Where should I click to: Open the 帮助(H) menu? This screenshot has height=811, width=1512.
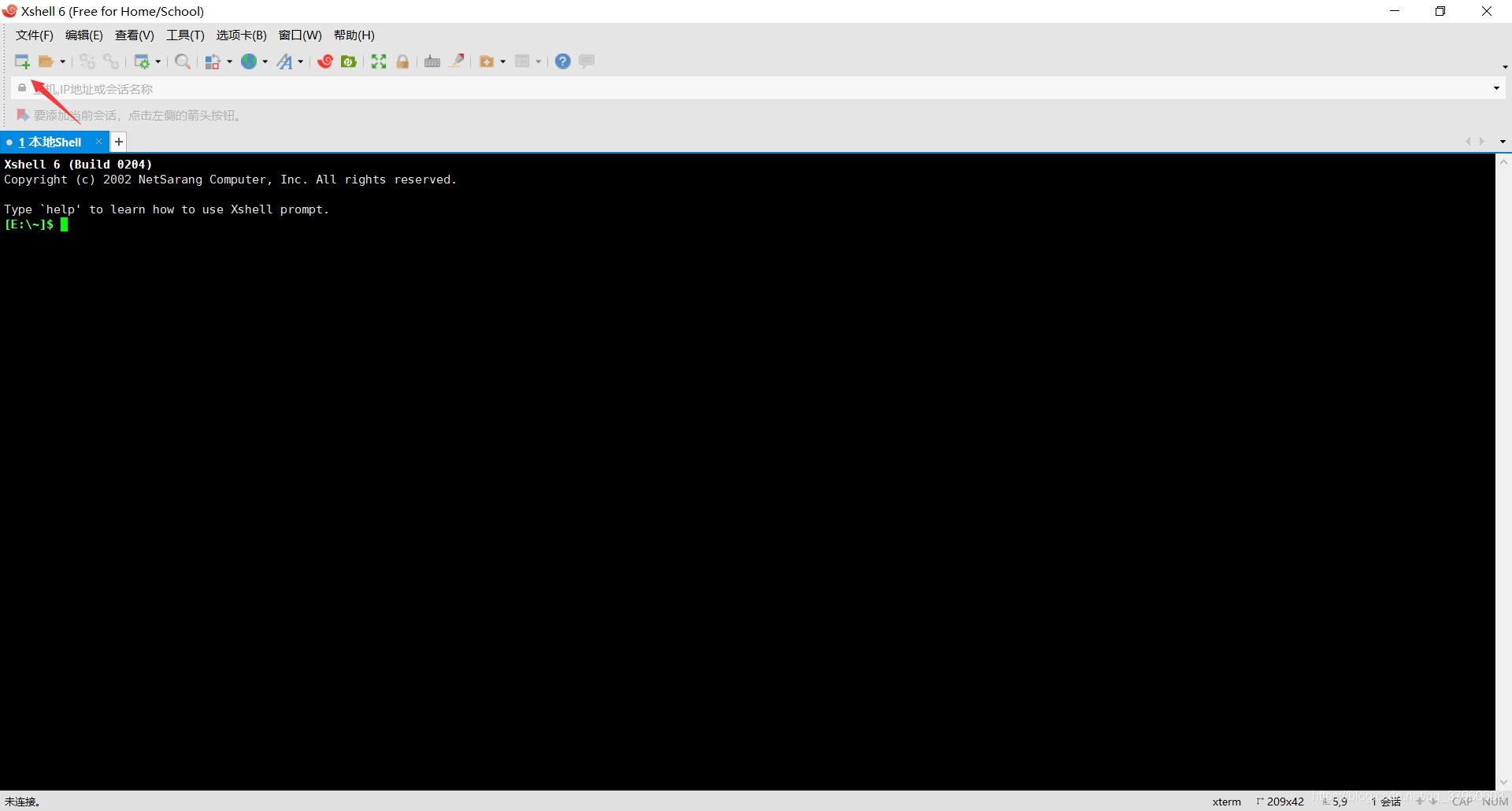354,35
